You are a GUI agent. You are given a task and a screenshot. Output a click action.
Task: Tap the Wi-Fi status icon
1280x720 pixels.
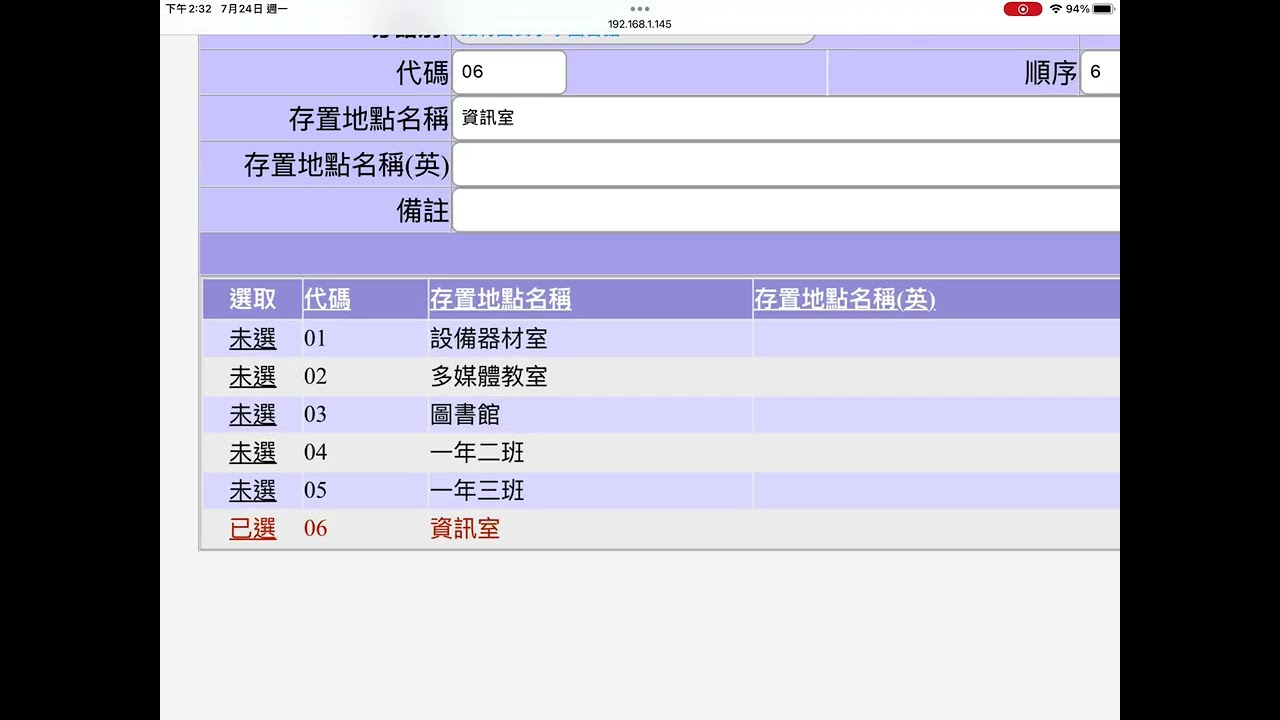point(1056,9)
